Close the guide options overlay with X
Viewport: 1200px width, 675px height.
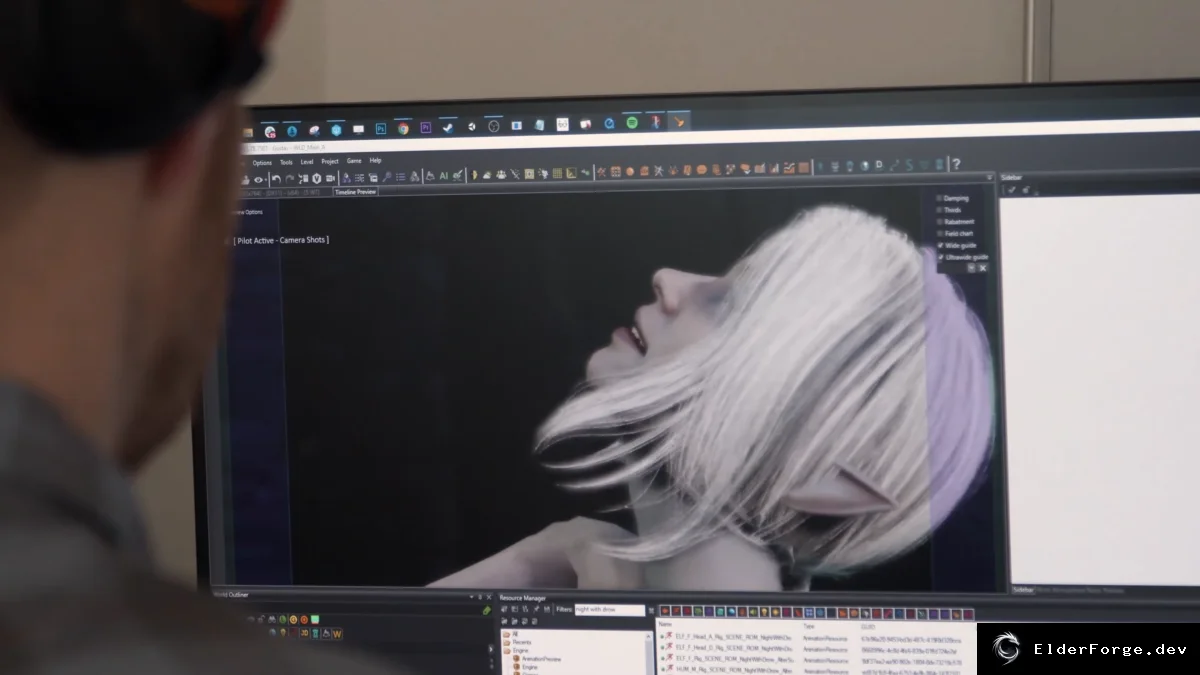(983, 268)
